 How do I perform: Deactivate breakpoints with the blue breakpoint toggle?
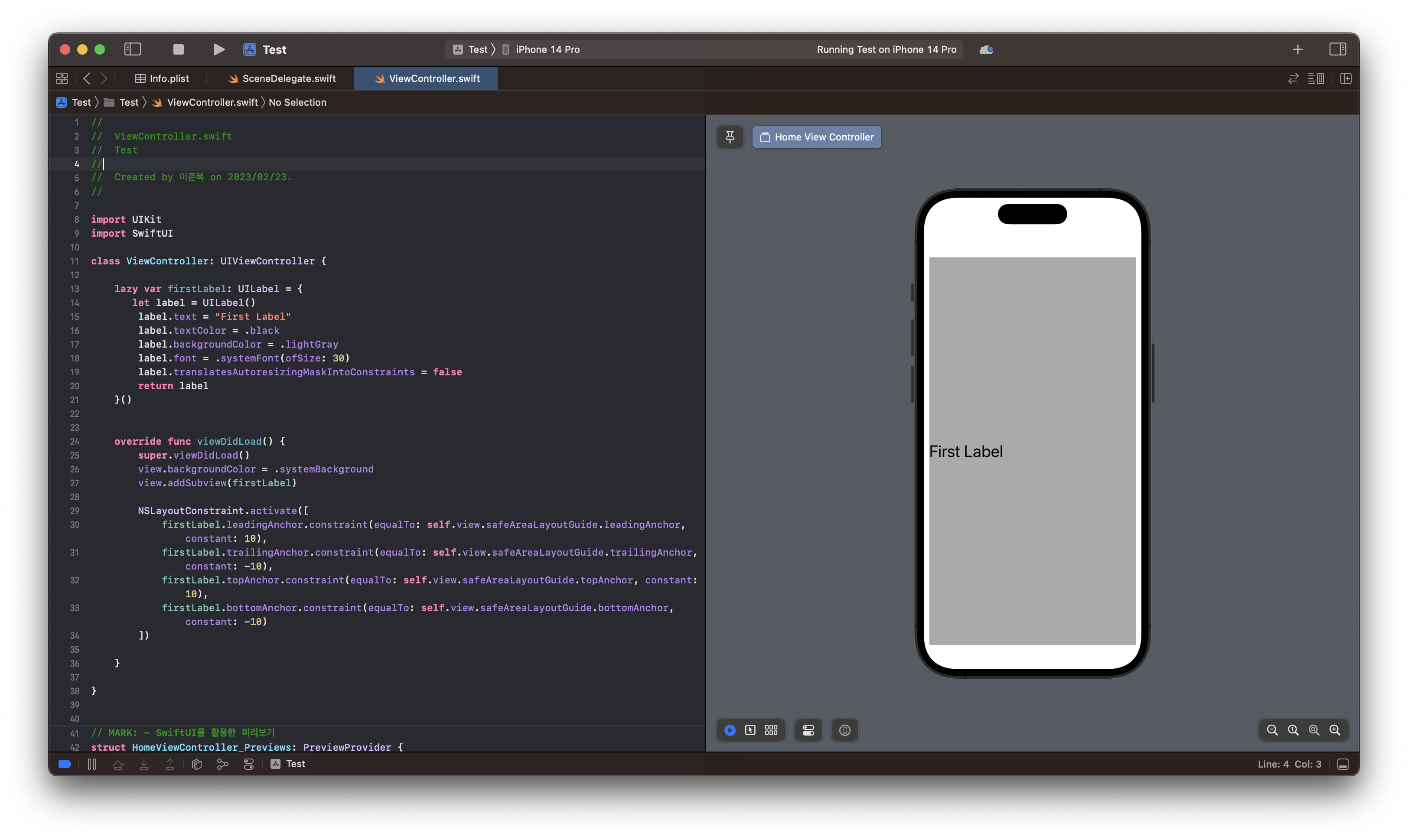[x=65, y=764]
